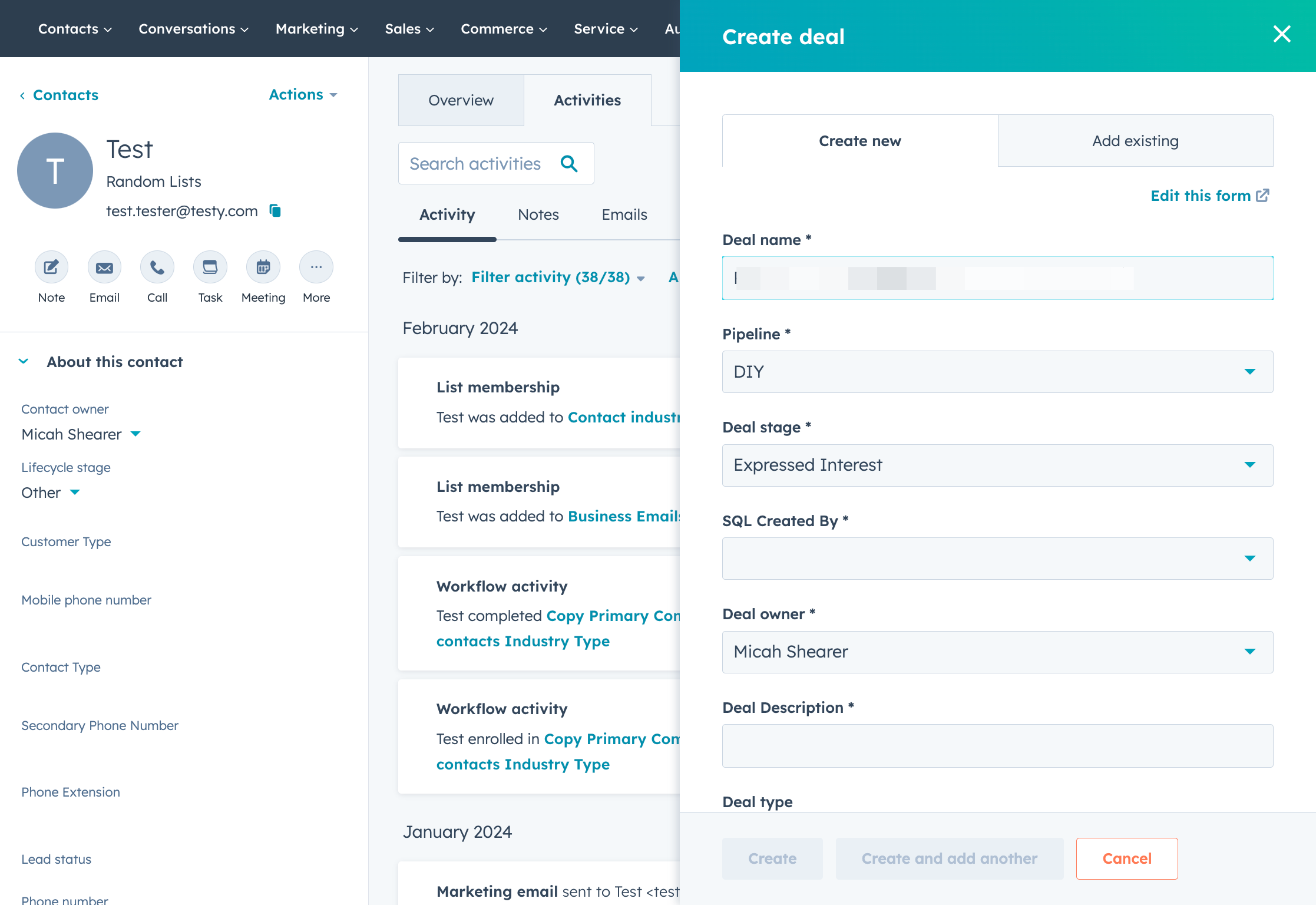Click the T contact avatar
This screenshot has height=905, width=1316.
pos(55,170)
